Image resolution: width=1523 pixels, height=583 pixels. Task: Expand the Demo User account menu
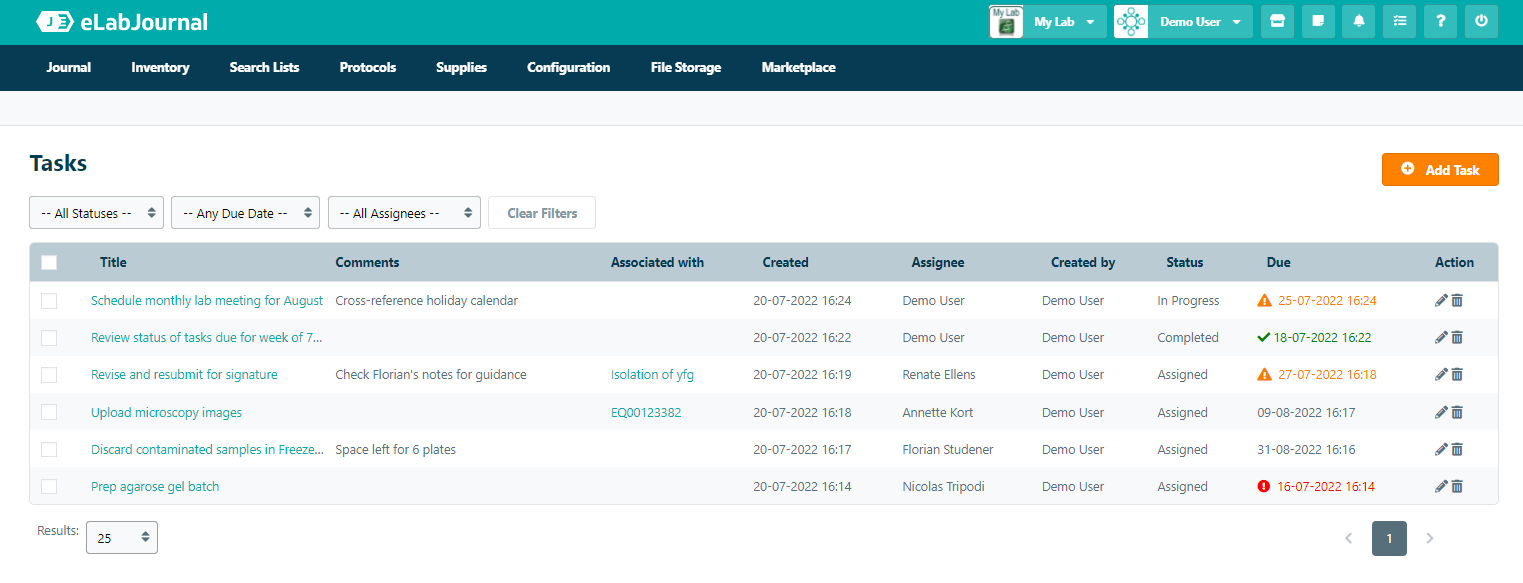point(1184,22)
